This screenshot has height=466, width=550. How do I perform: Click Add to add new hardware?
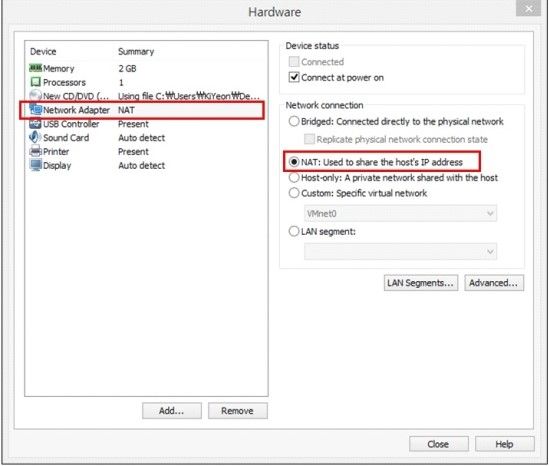[x=172, y=411]
